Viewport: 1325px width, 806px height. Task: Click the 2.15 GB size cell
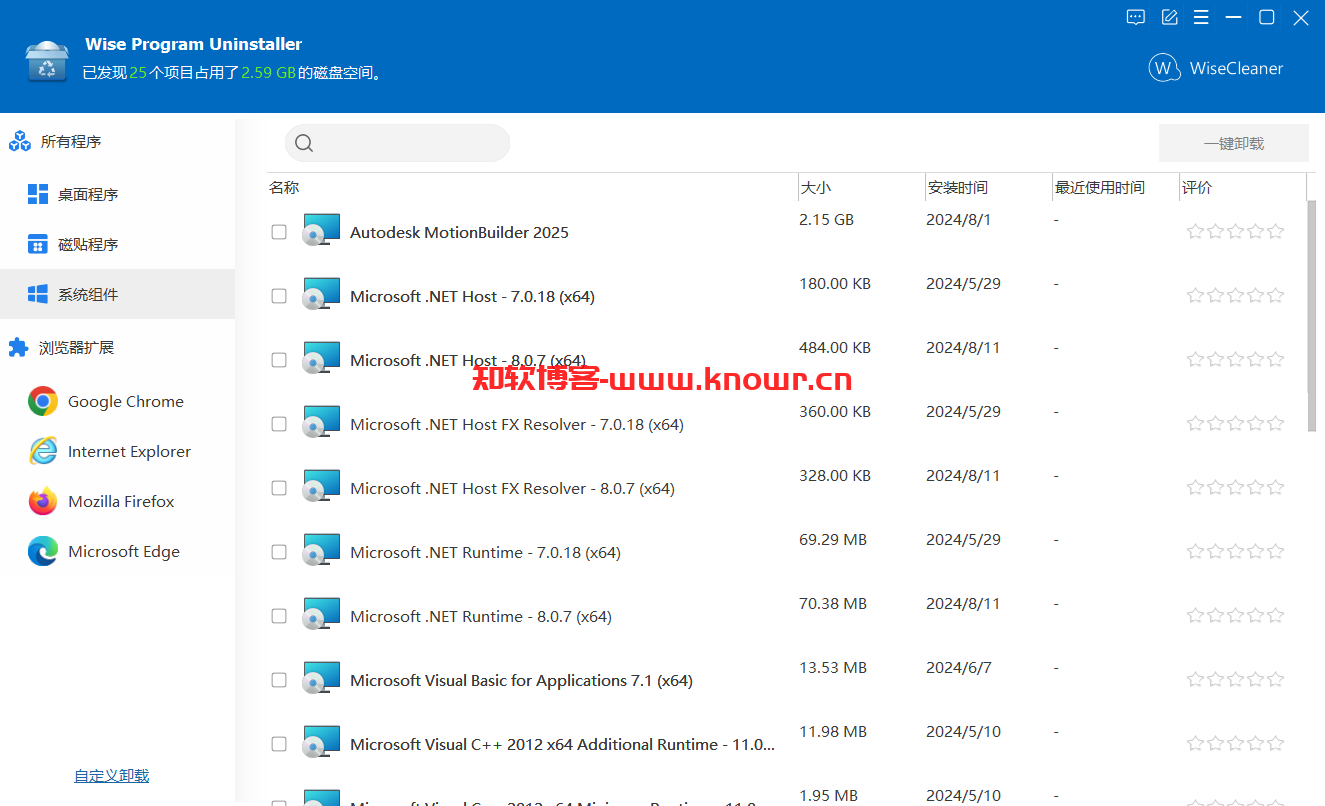click(826, 220)
